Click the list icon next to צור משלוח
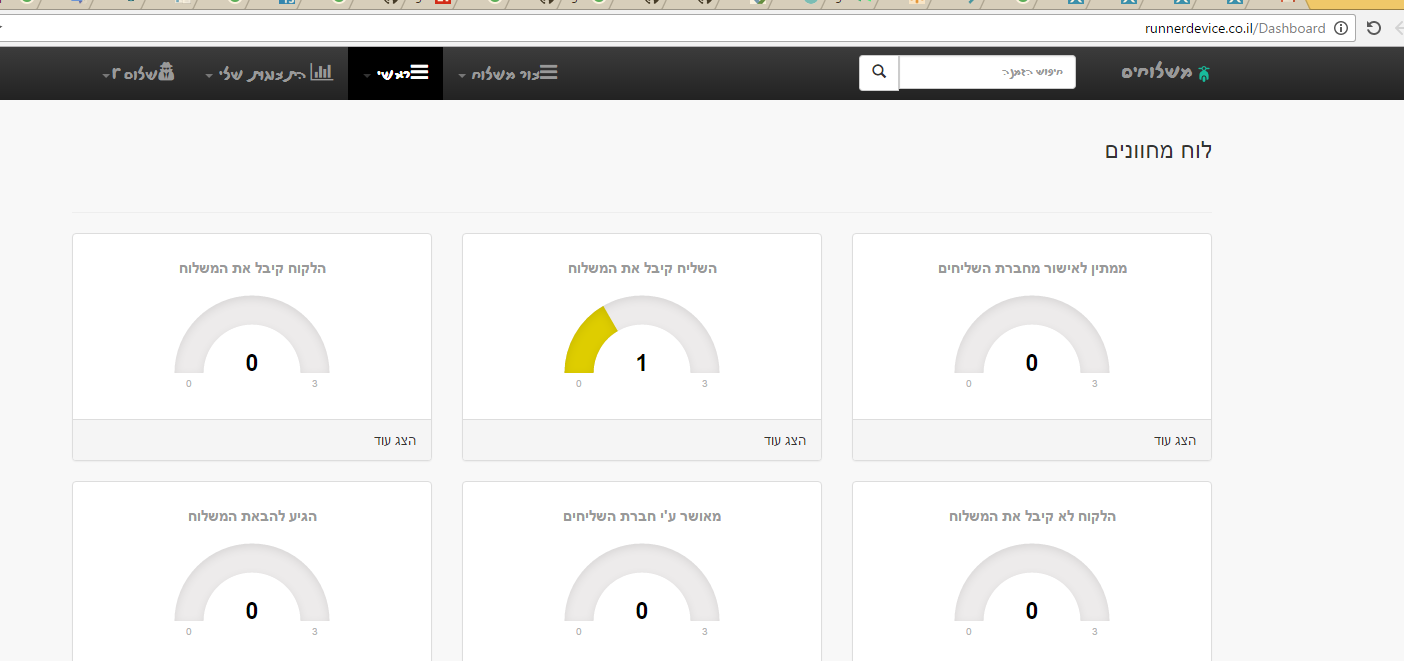 point(549,72)
